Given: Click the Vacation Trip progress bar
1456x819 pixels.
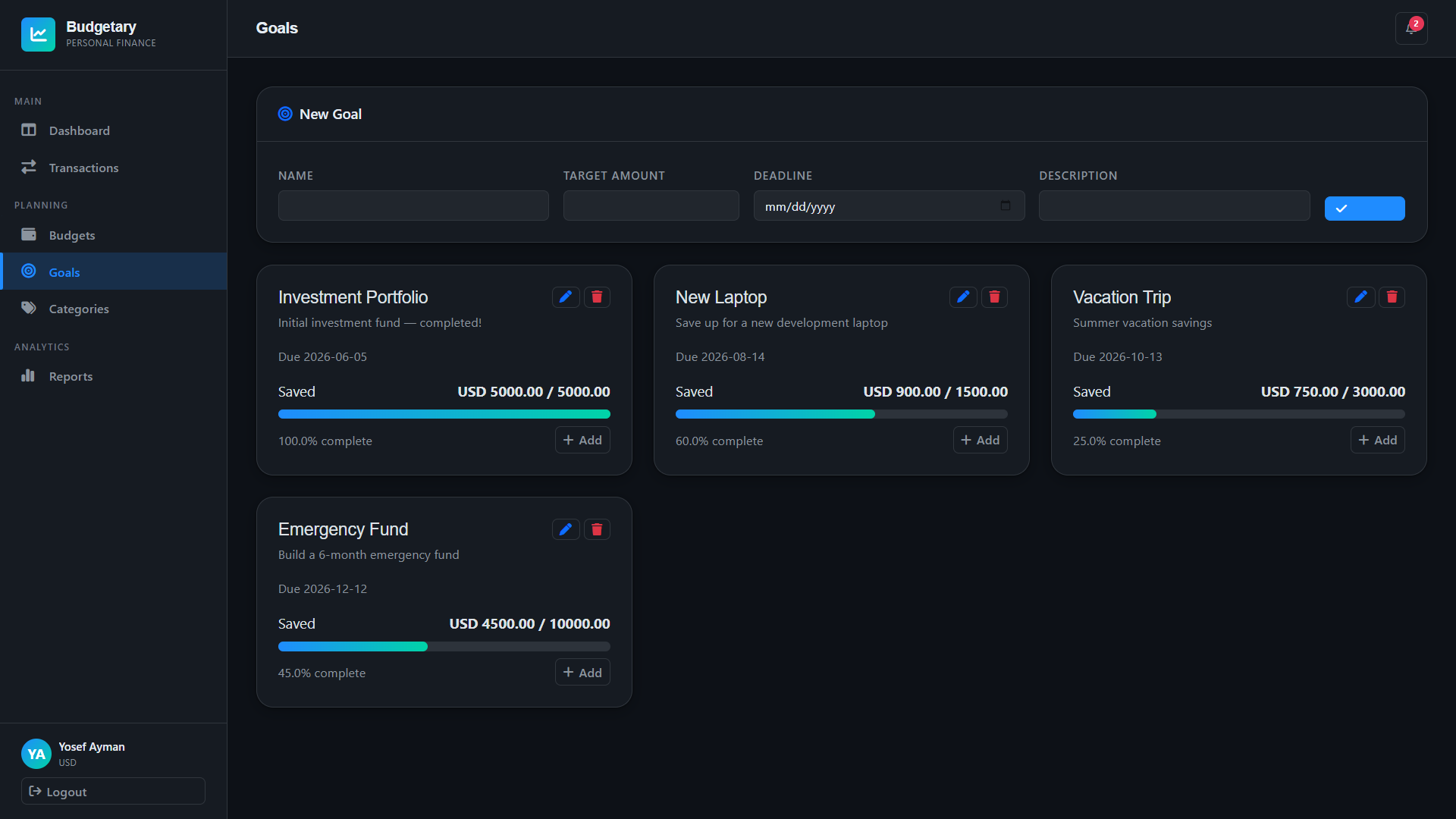Looking at the screenshot, I should (1239, 414).
